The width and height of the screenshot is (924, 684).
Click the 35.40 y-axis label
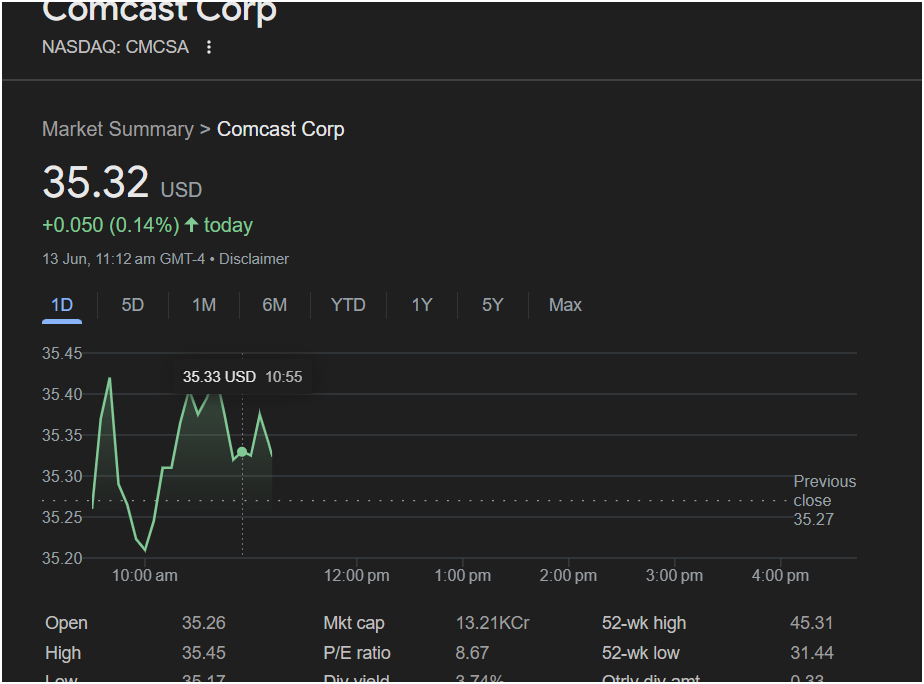62,394
